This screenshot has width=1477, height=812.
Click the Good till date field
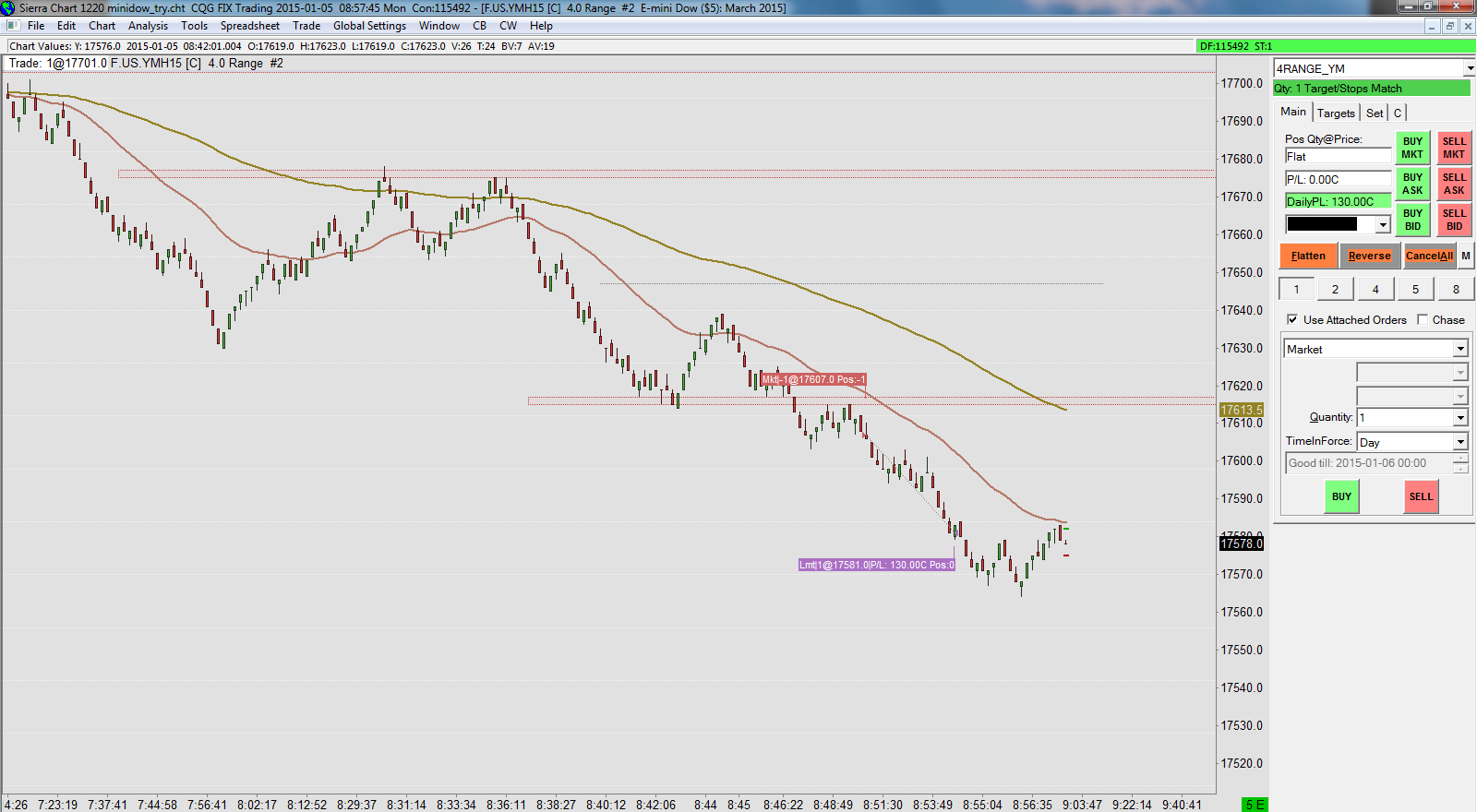[x=1369, y=463]
